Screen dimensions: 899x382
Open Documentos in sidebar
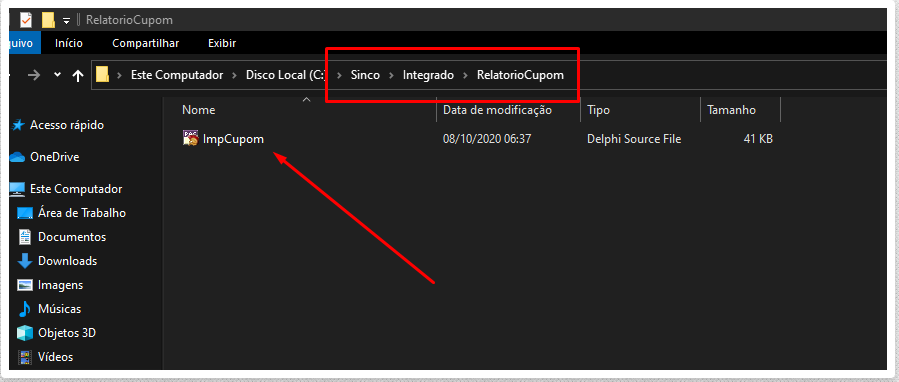[x=72, y=237]
